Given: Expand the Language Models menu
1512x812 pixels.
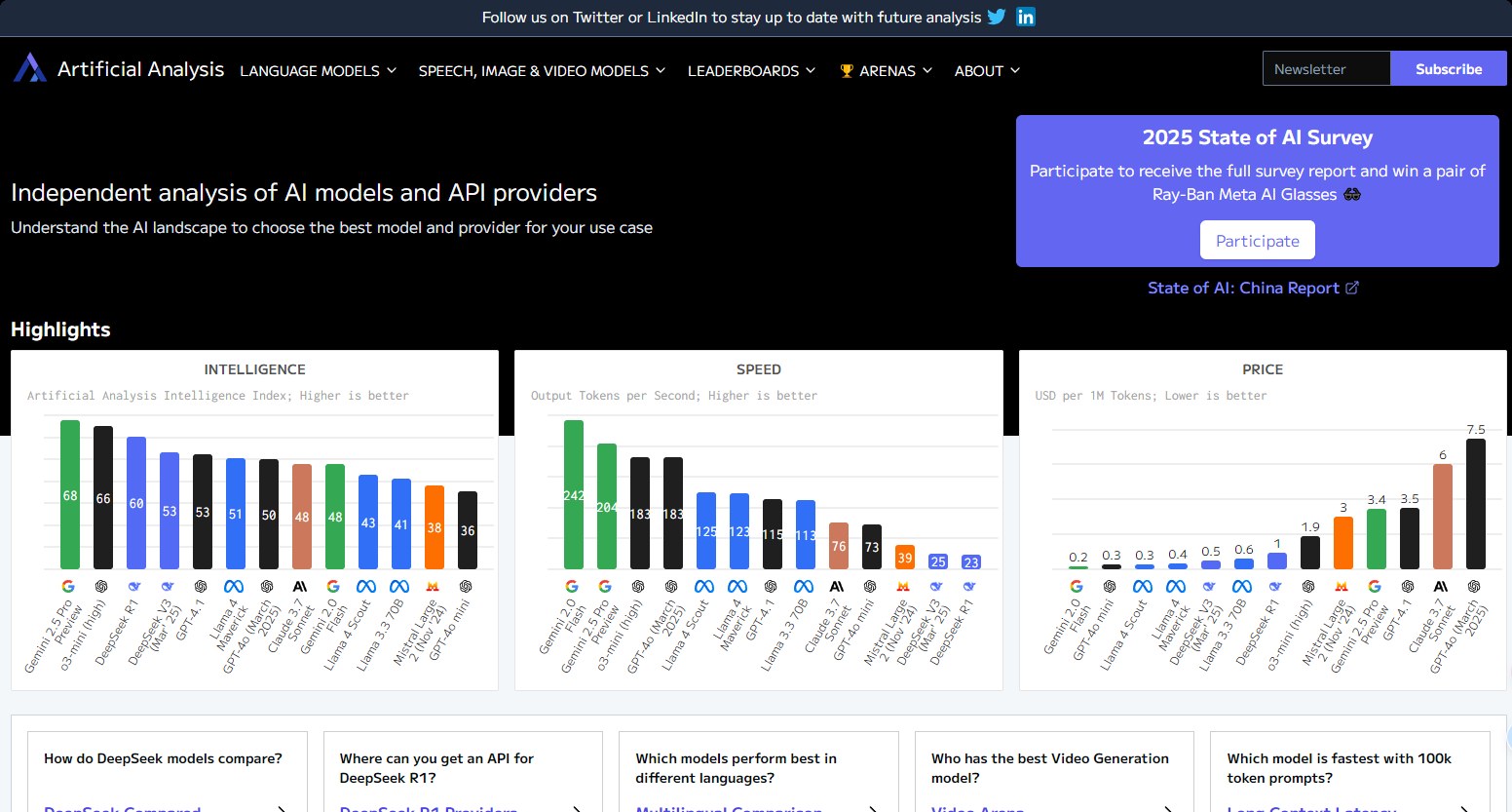Looking at the screenshot, I should point(319,70).
